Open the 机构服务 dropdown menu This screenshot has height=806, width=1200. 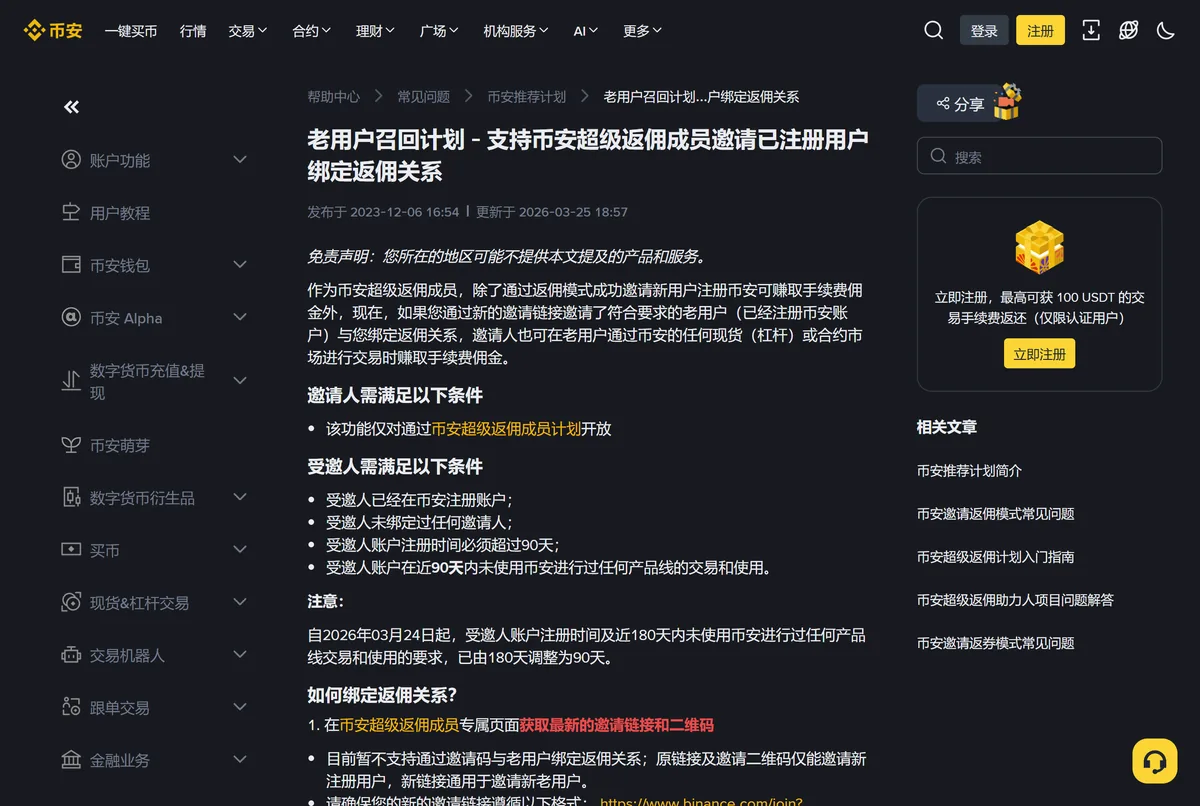[x=516, y=31]
